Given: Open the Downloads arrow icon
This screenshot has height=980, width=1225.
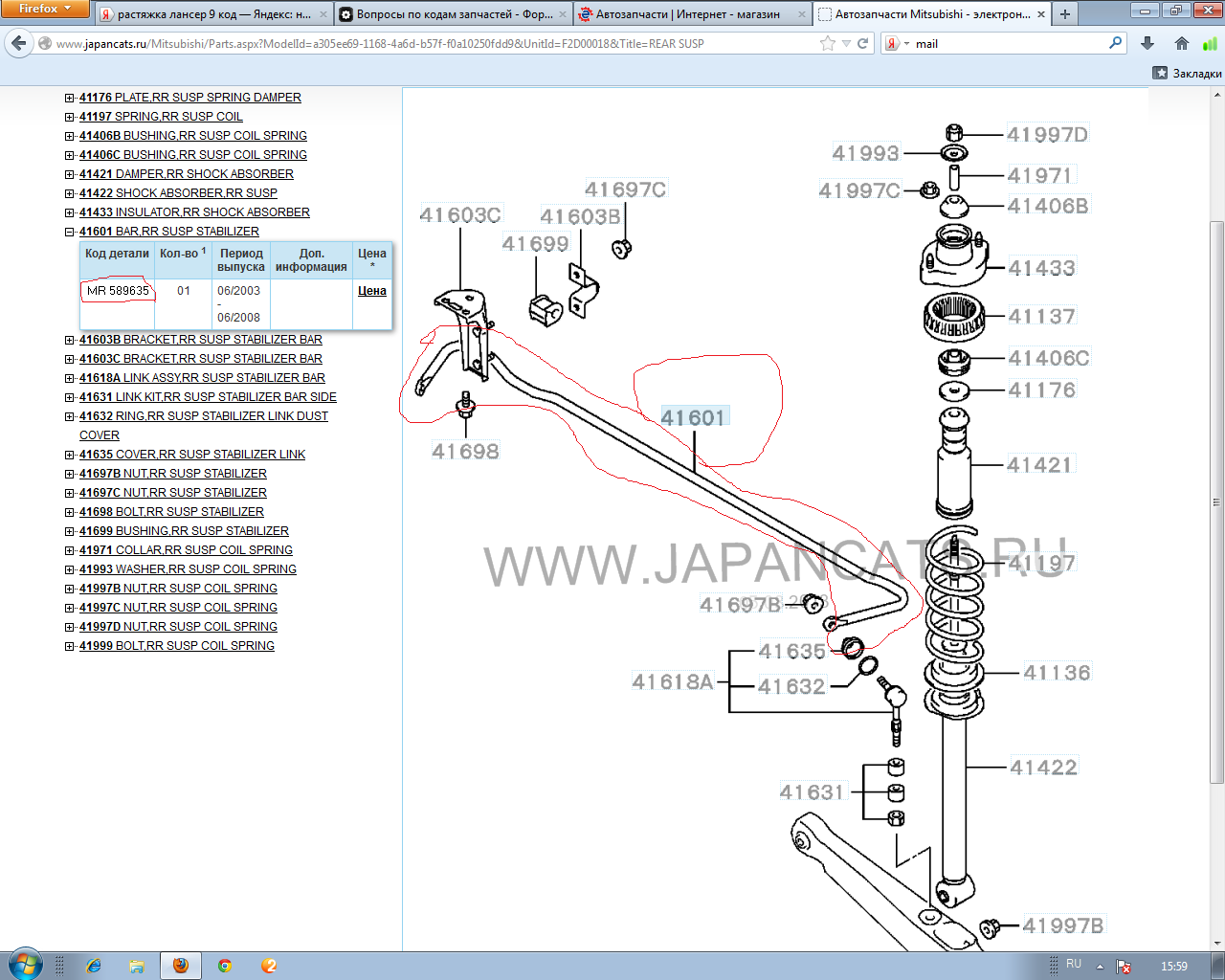Looking at the screenshot, I should (x=1147, y=43).
